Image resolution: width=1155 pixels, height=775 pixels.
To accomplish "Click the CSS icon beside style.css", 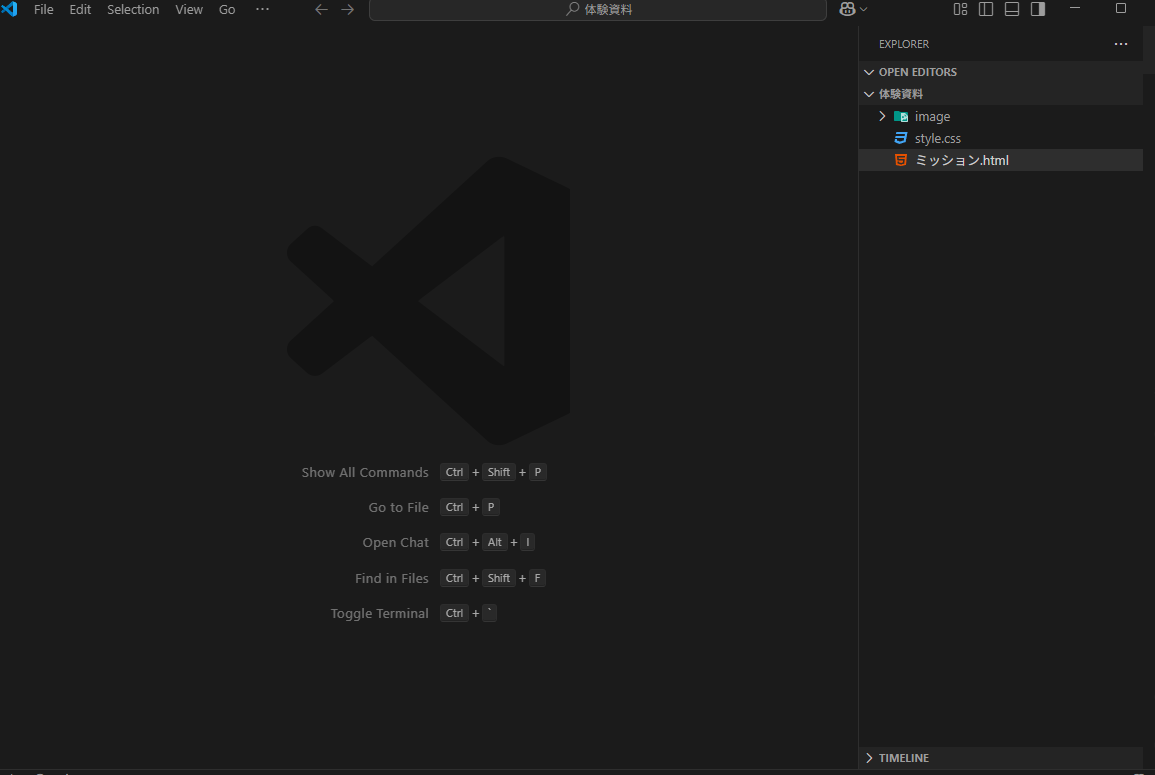I will pyautogui.click(x=901, y=138).
